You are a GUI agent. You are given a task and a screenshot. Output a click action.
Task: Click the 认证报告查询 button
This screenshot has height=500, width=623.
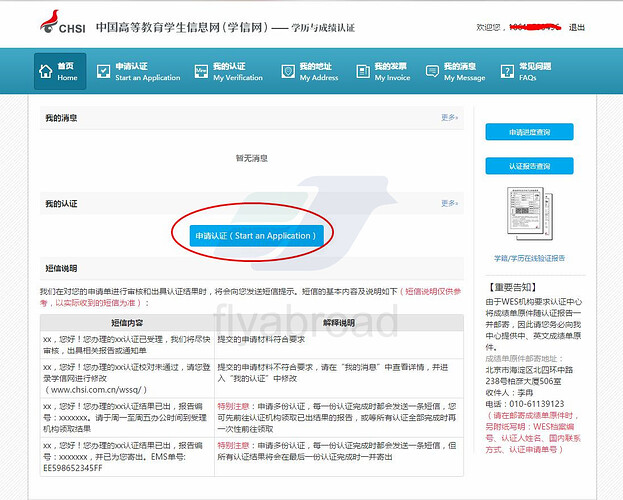coord(529,166)
